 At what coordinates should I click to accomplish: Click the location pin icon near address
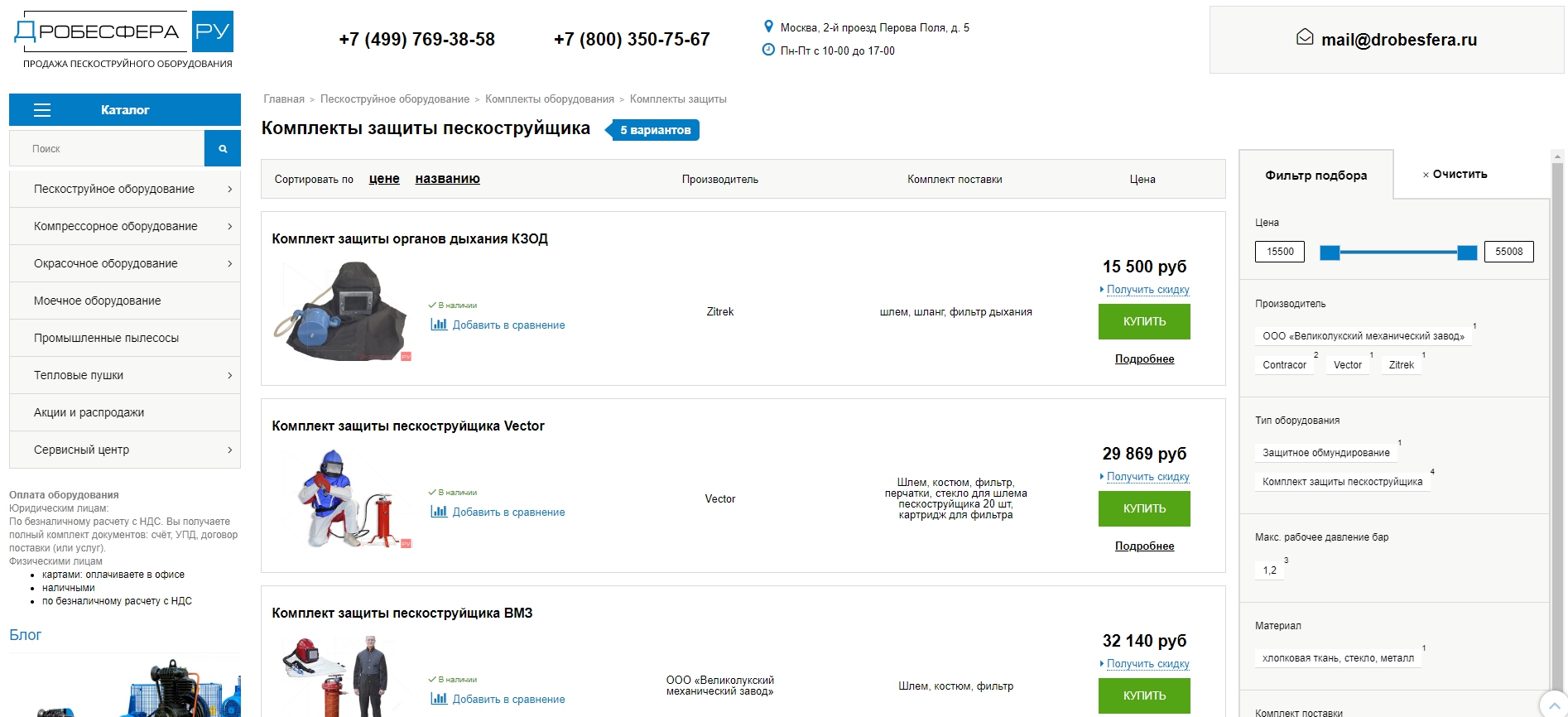(x=768, y=26)
